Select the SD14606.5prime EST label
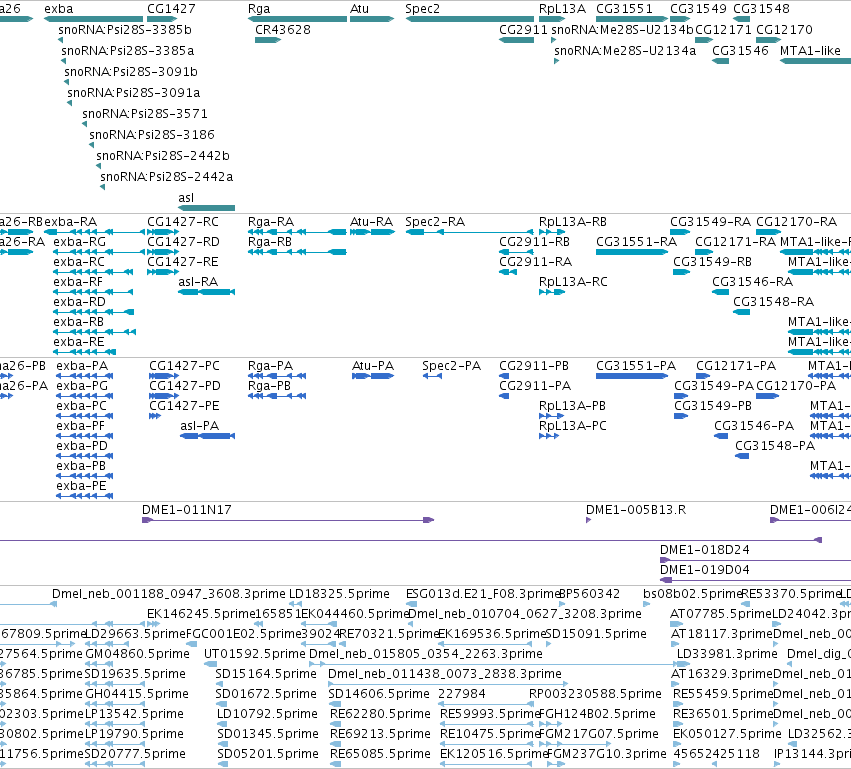Viewport: 851px width, 769px height. pos(379,694)
